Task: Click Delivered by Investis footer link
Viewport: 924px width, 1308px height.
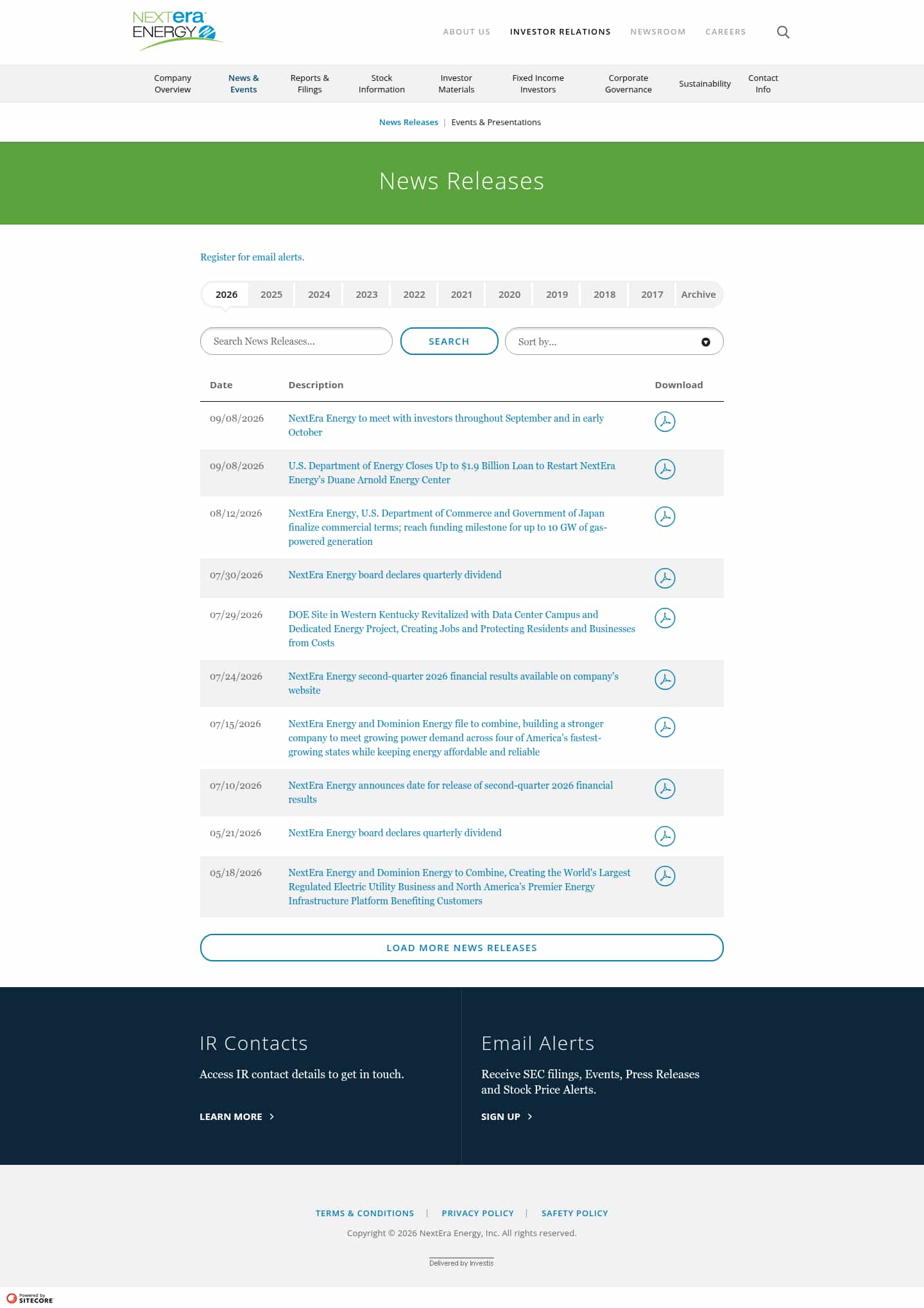Action: 461,1262
